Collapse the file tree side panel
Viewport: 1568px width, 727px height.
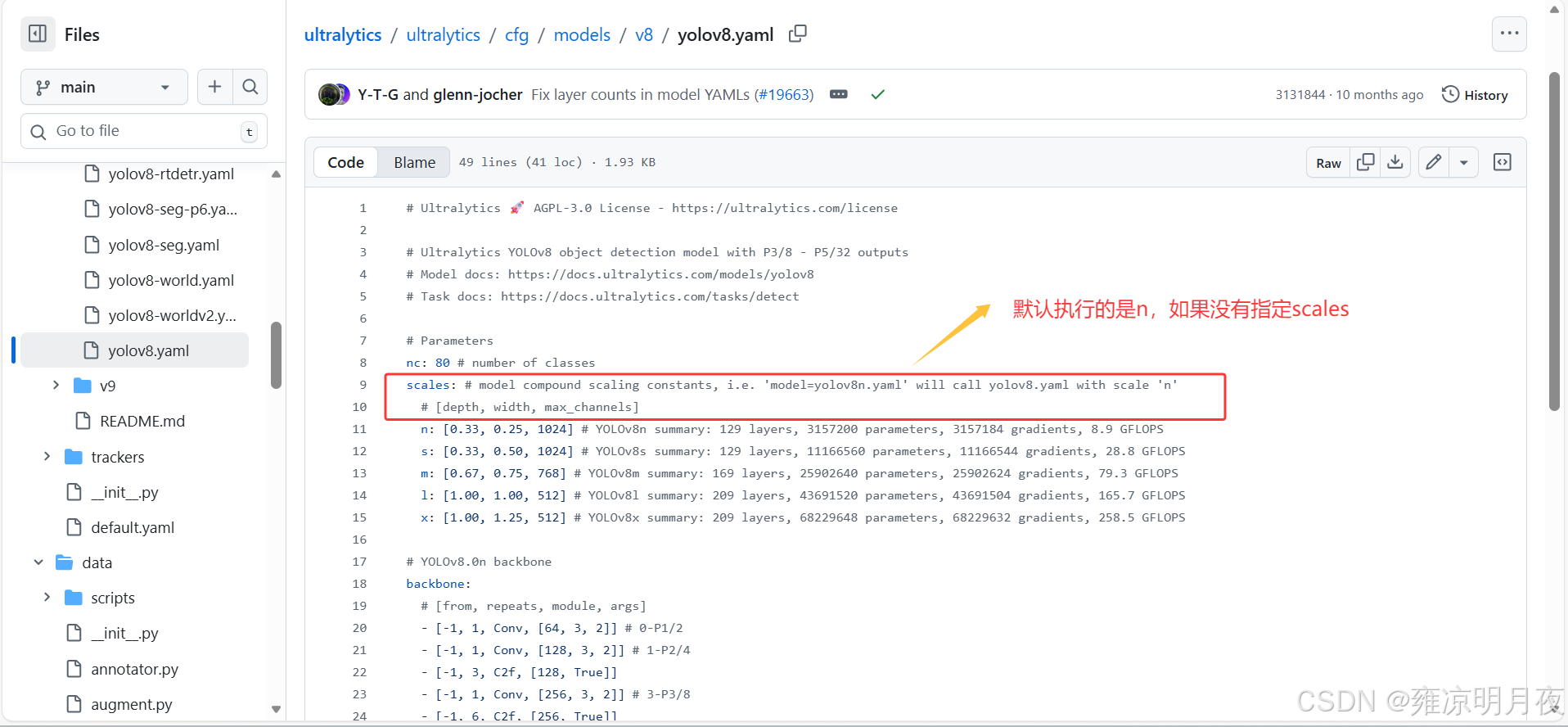click(x=38, y=34)
